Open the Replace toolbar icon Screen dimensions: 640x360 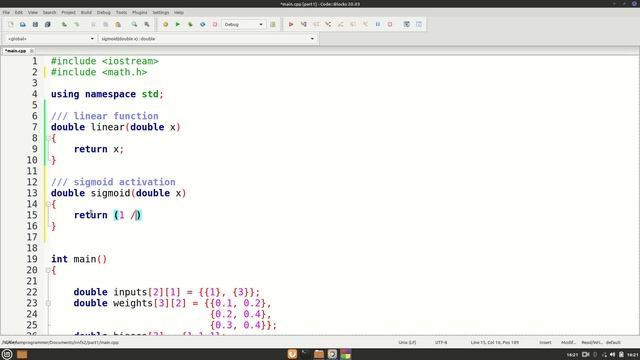click(x=147, y=24)
